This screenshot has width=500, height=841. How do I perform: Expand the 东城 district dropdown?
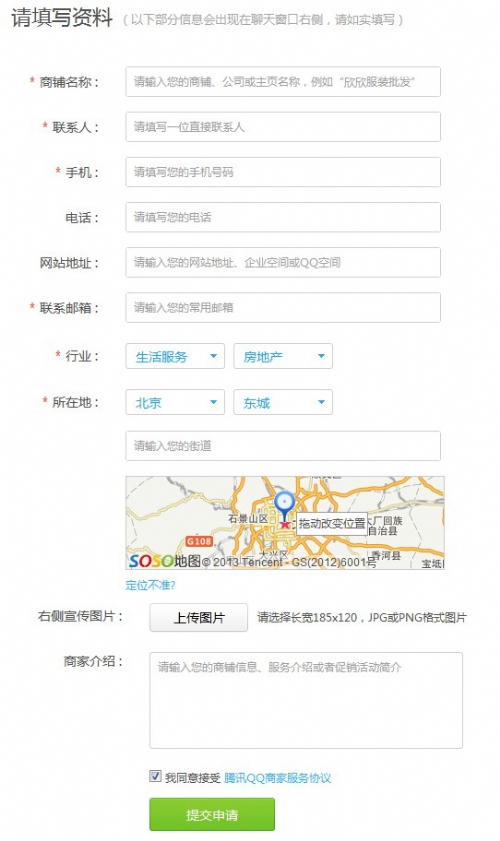[283, 402]
